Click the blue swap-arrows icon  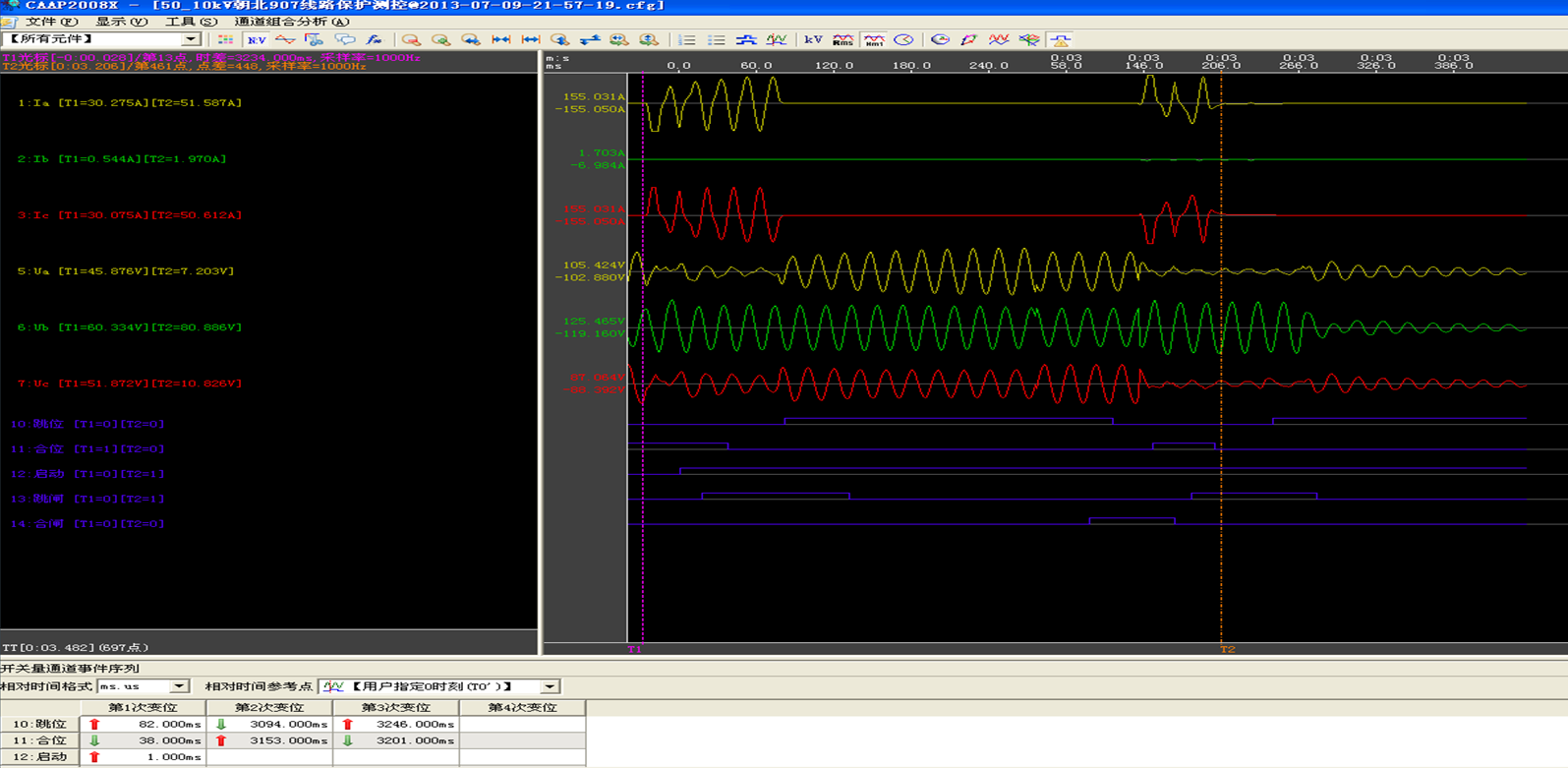(590, 40)
